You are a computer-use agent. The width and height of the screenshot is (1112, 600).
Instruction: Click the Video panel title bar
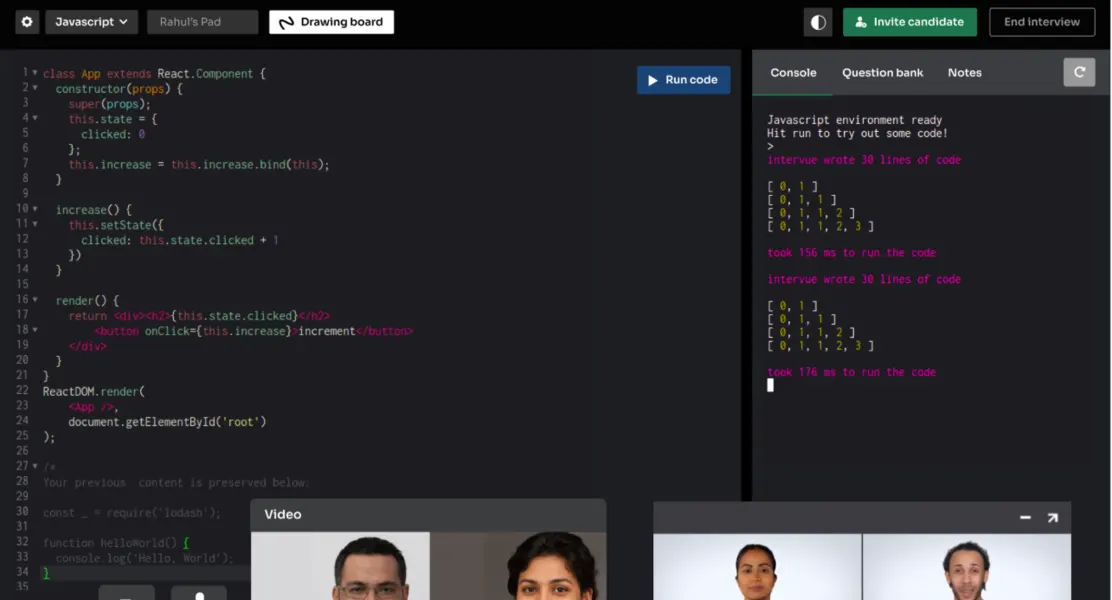[428, 515]
